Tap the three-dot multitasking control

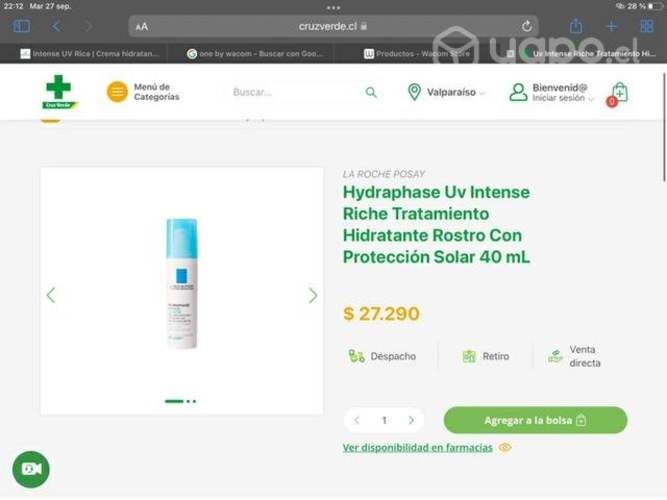pyautogui.click(x=333, y=7)
